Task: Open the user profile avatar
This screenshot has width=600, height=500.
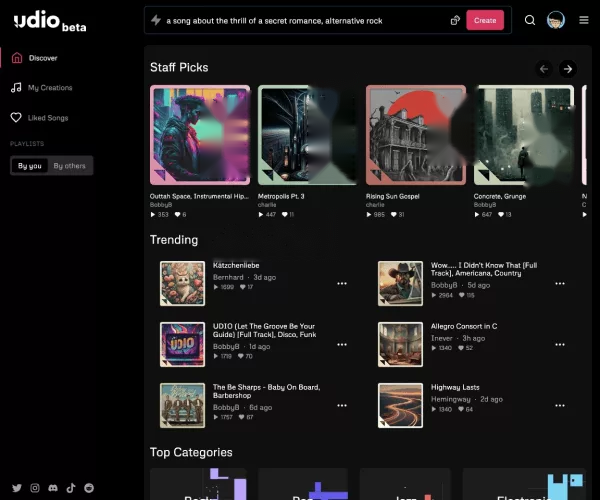Action: [556, 20]
